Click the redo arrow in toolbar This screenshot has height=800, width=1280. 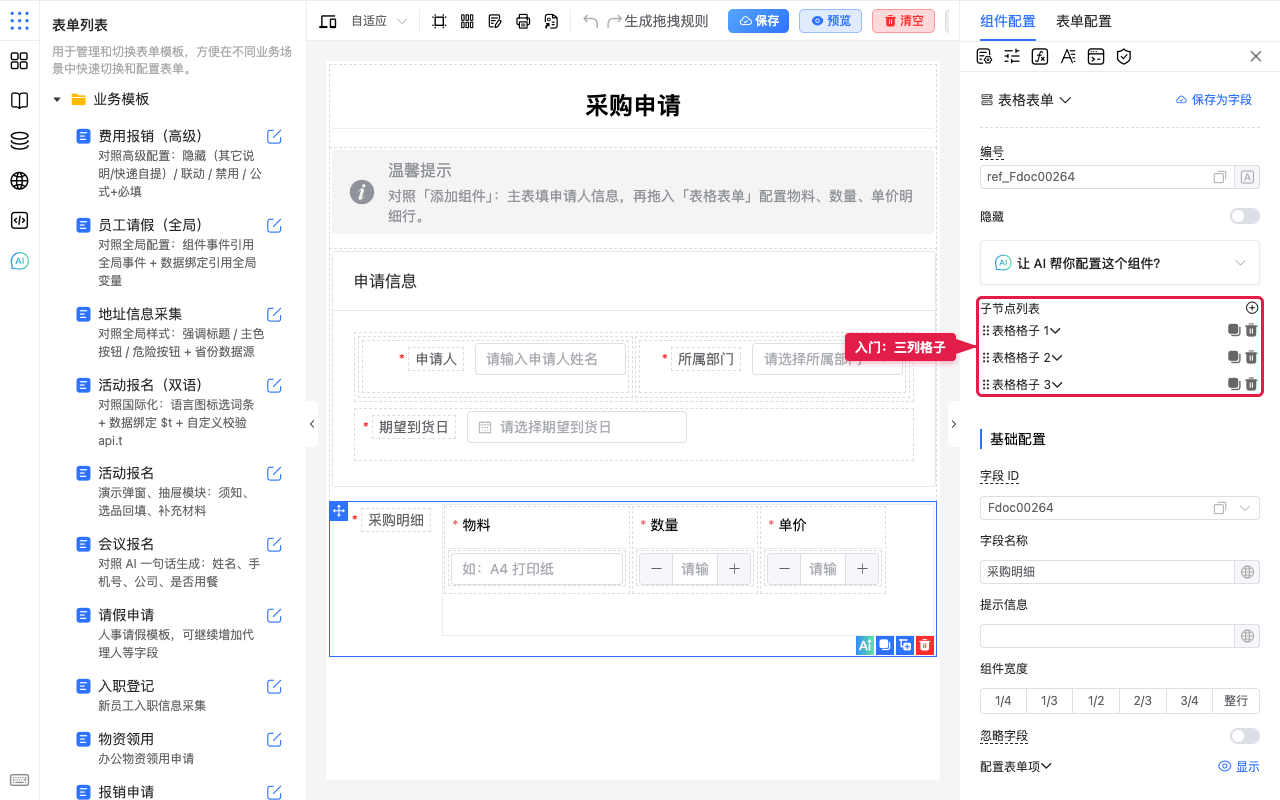pos(614,21)
